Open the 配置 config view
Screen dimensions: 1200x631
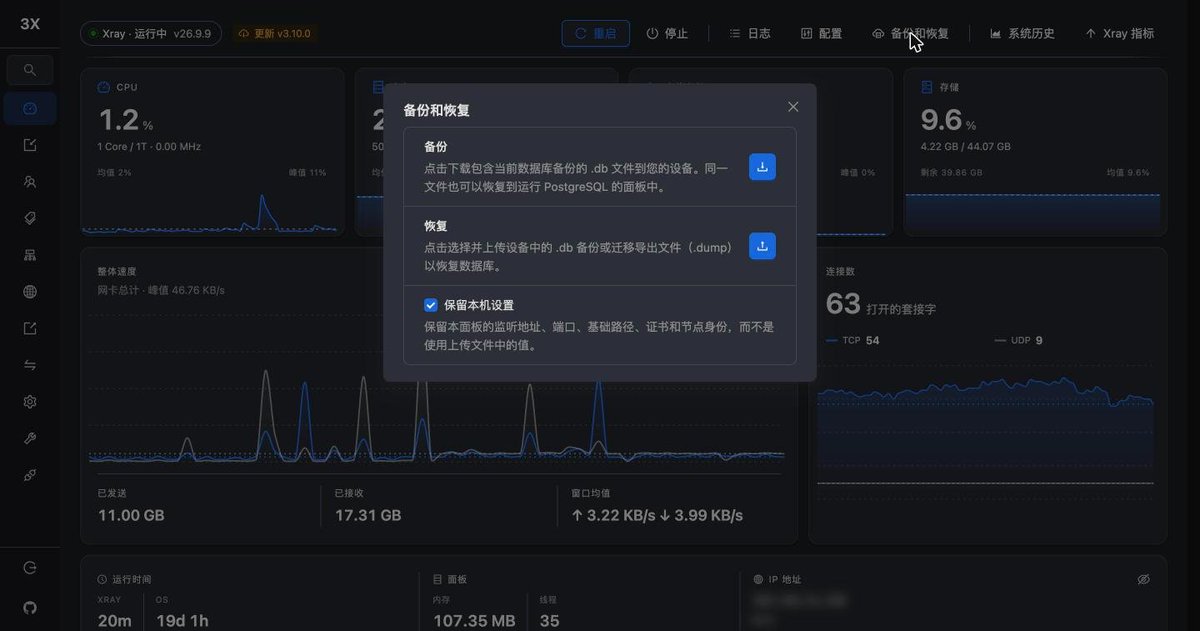(821, 33)
